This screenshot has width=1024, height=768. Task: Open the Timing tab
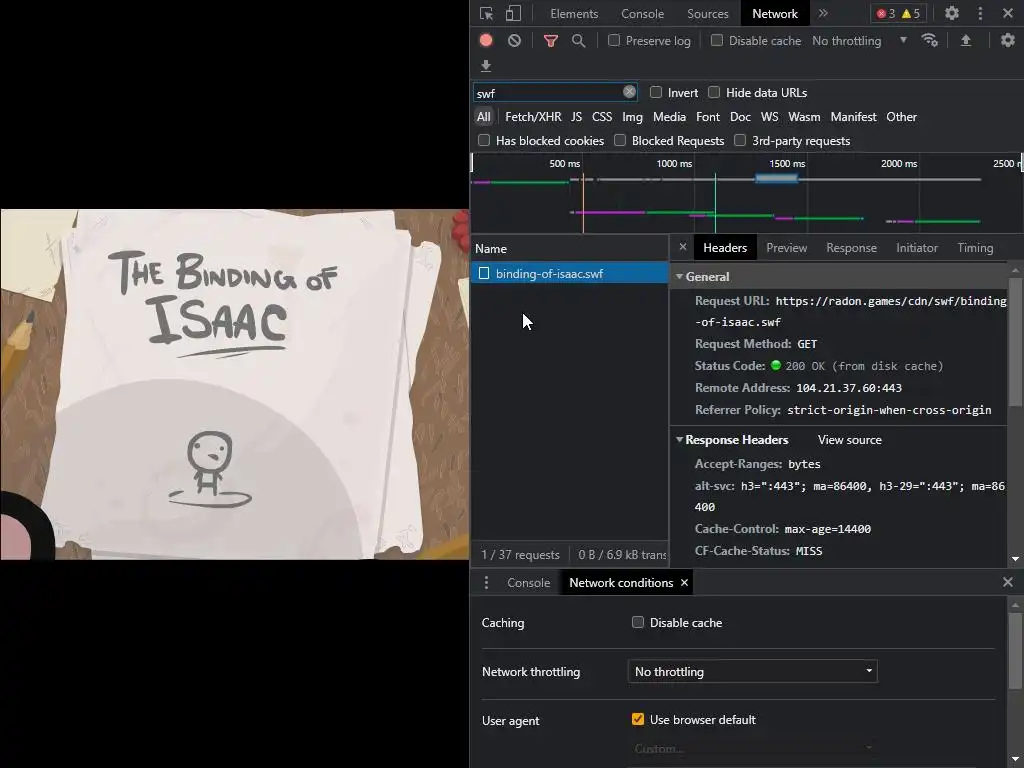point(975,248)
